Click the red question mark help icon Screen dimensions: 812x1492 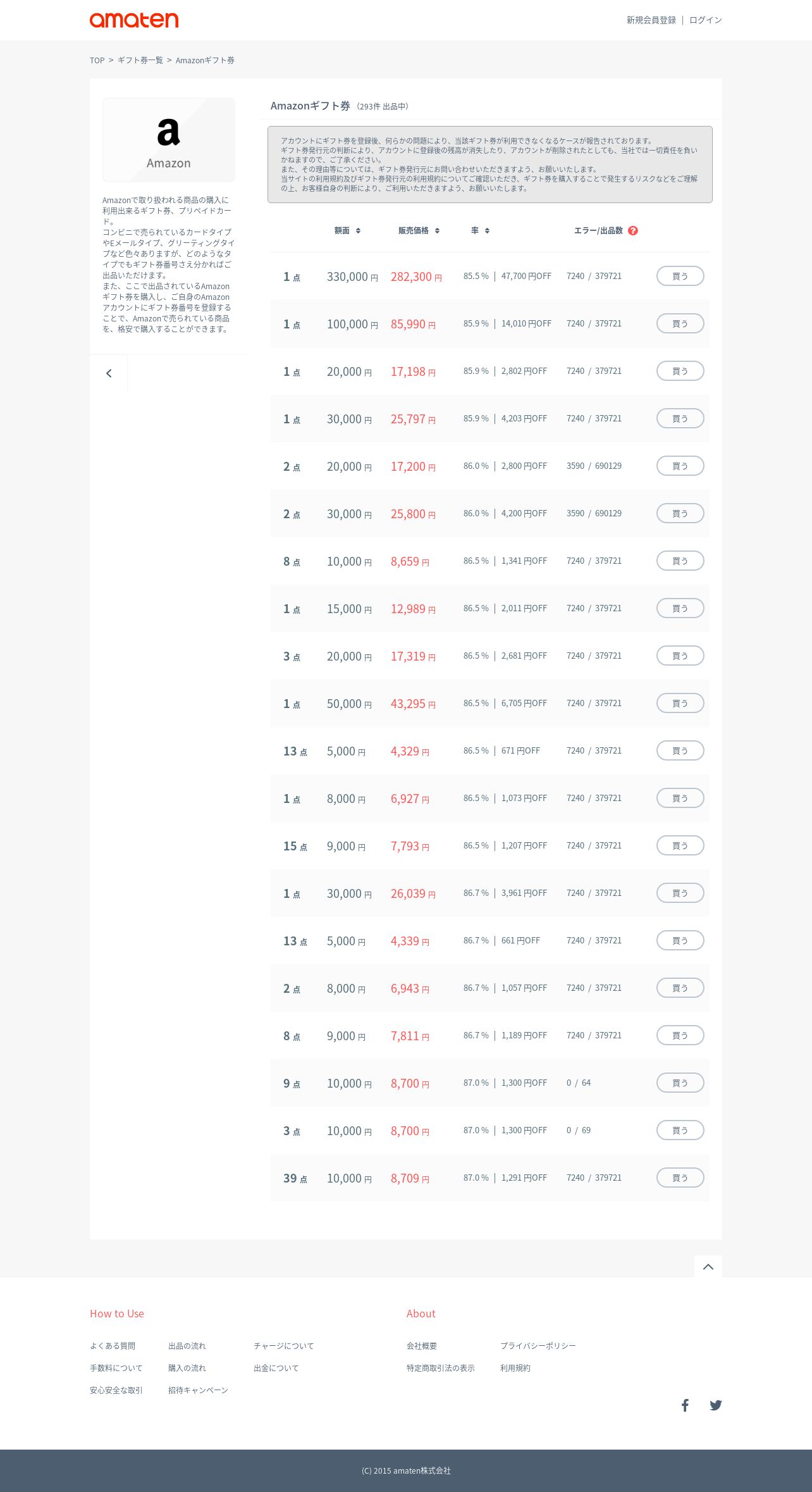click(x=633, y=231)
